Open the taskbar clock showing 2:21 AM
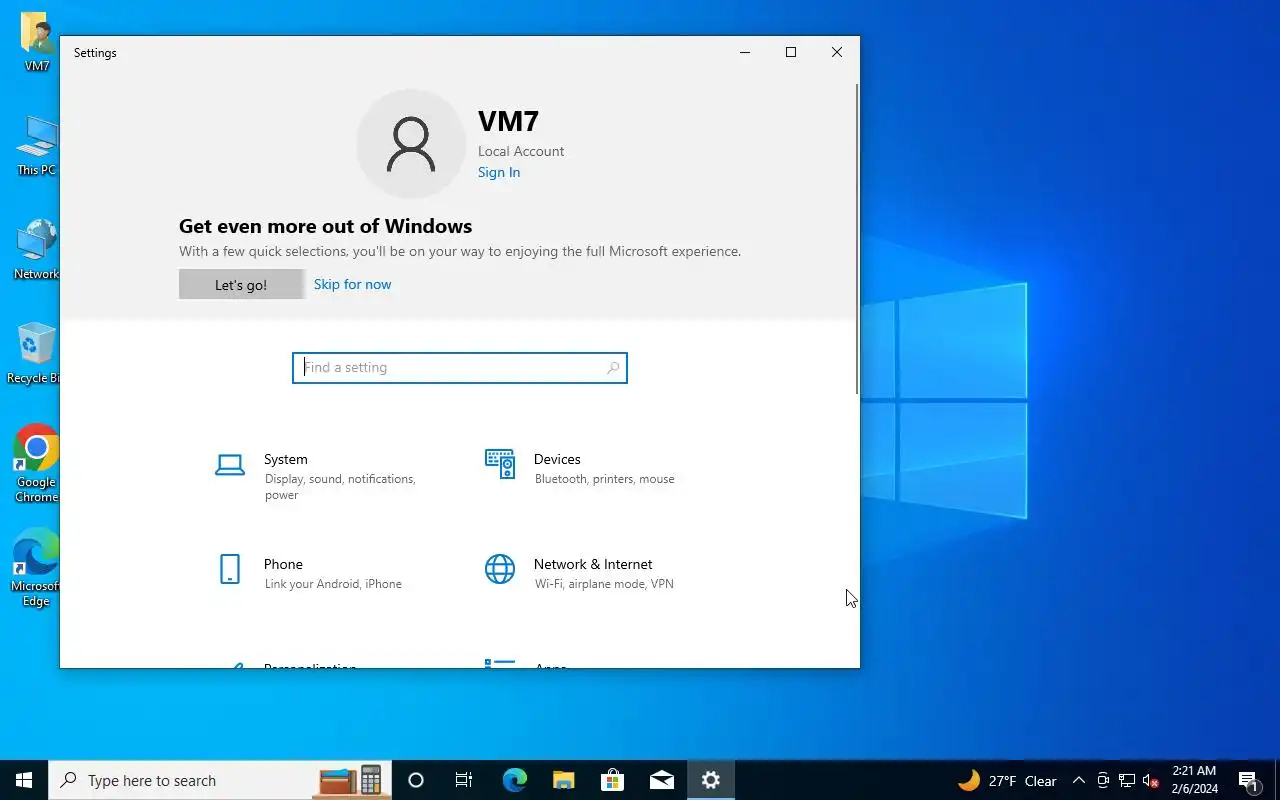 (1194, 780)
